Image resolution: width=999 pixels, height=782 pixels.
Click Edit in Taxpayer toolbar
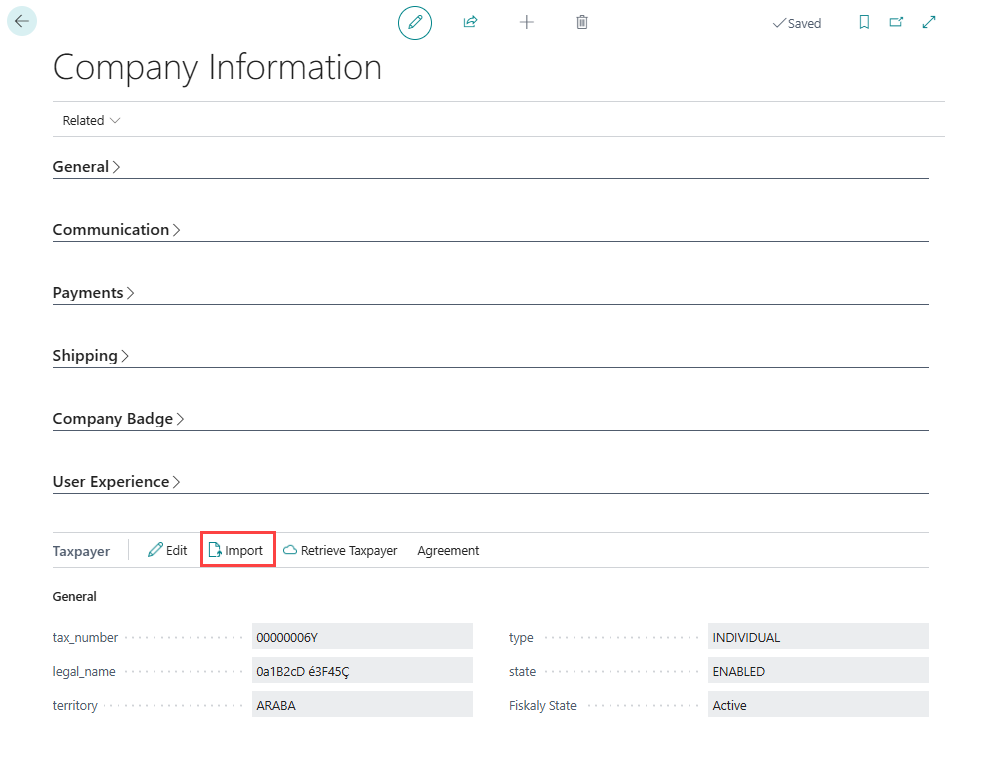[168, 550]
